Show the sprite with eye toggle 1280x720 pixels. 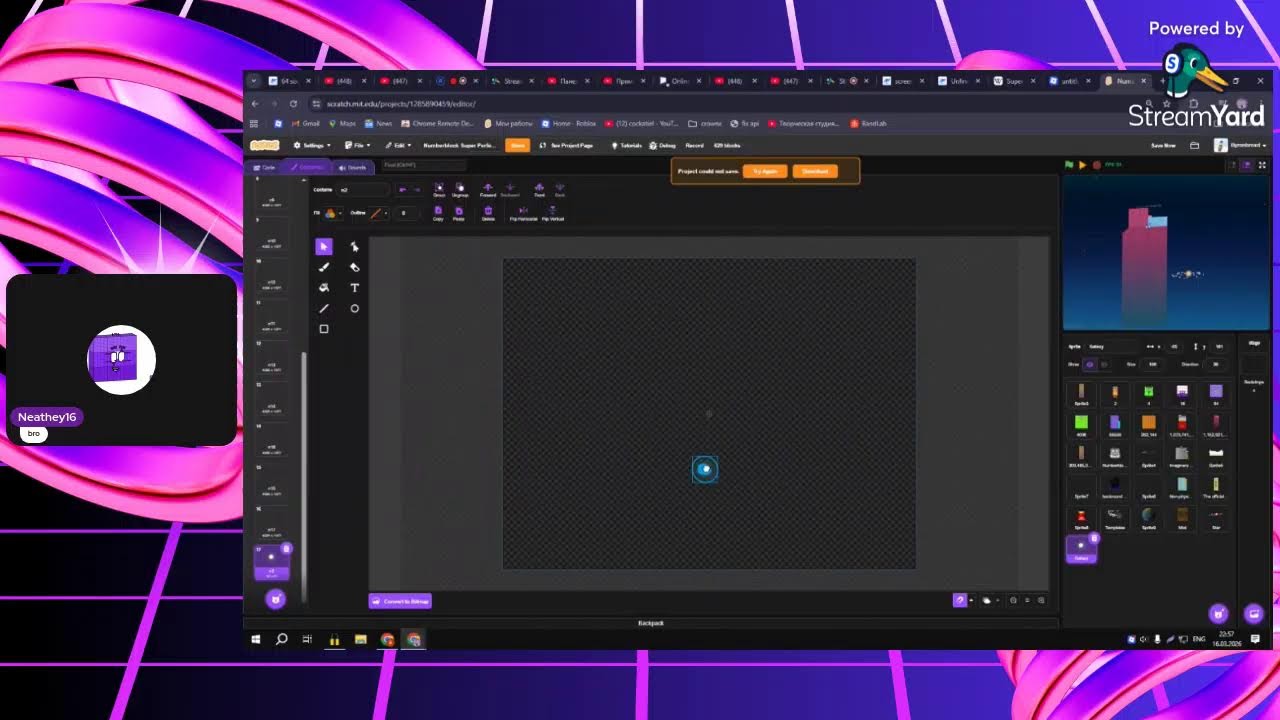[x=1090, y=364]
